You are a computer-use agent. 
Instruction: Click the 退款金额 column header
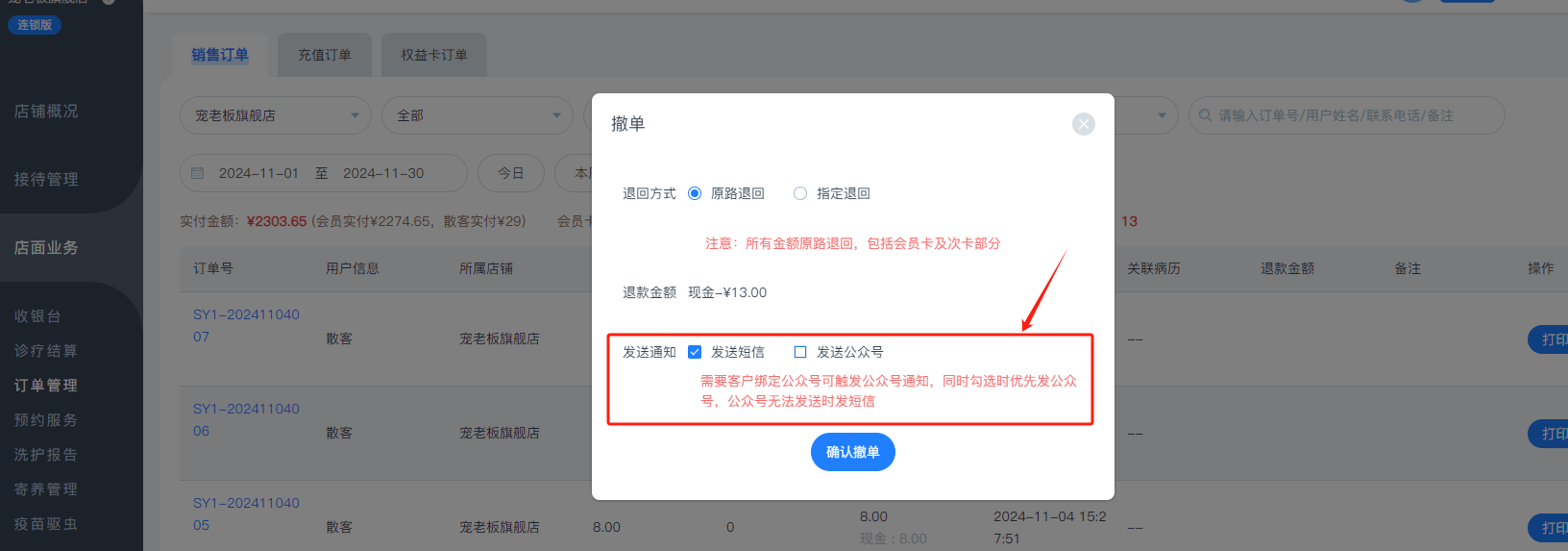click(x=1287, y=268)
